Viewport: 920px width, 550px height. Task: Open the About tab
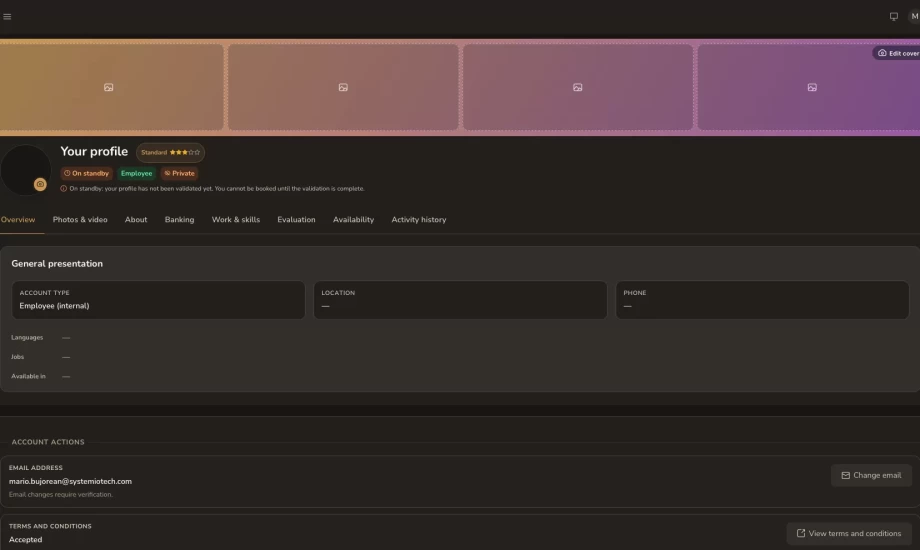coord(136,220)
